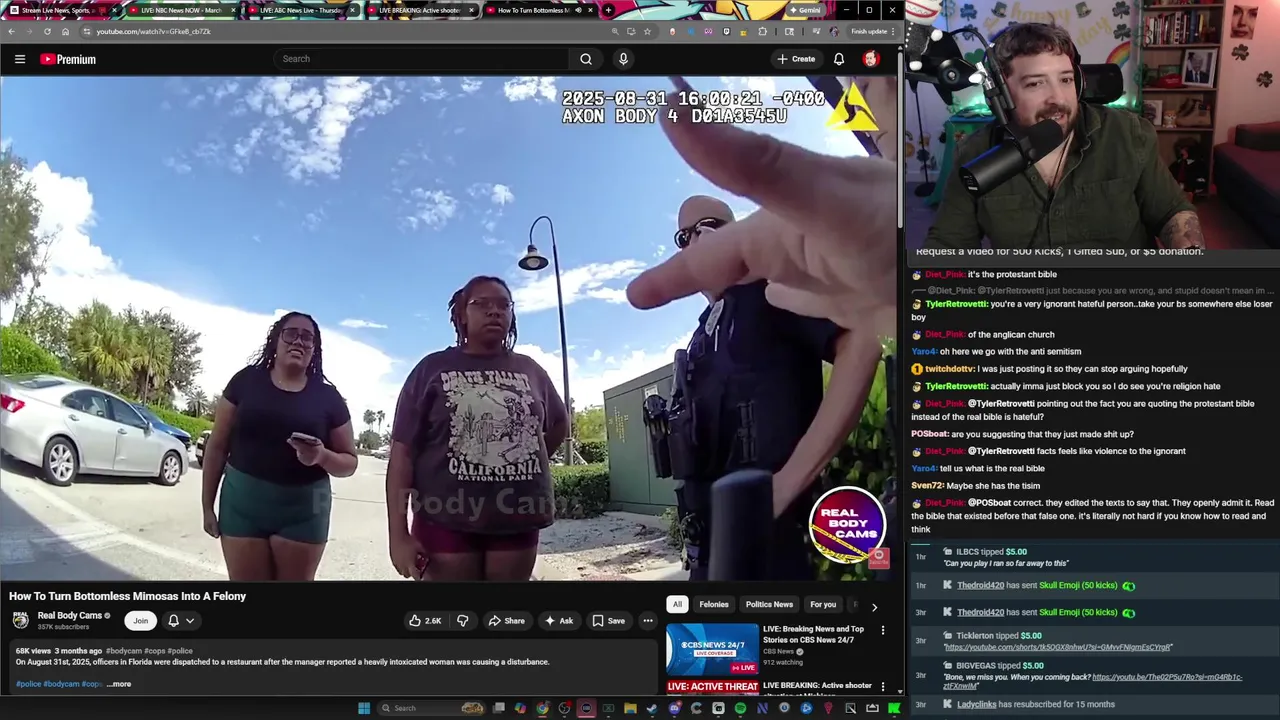Open a new browser tab
The height and width of the screenshot is (720, 1280).
(x=608, y=10)
